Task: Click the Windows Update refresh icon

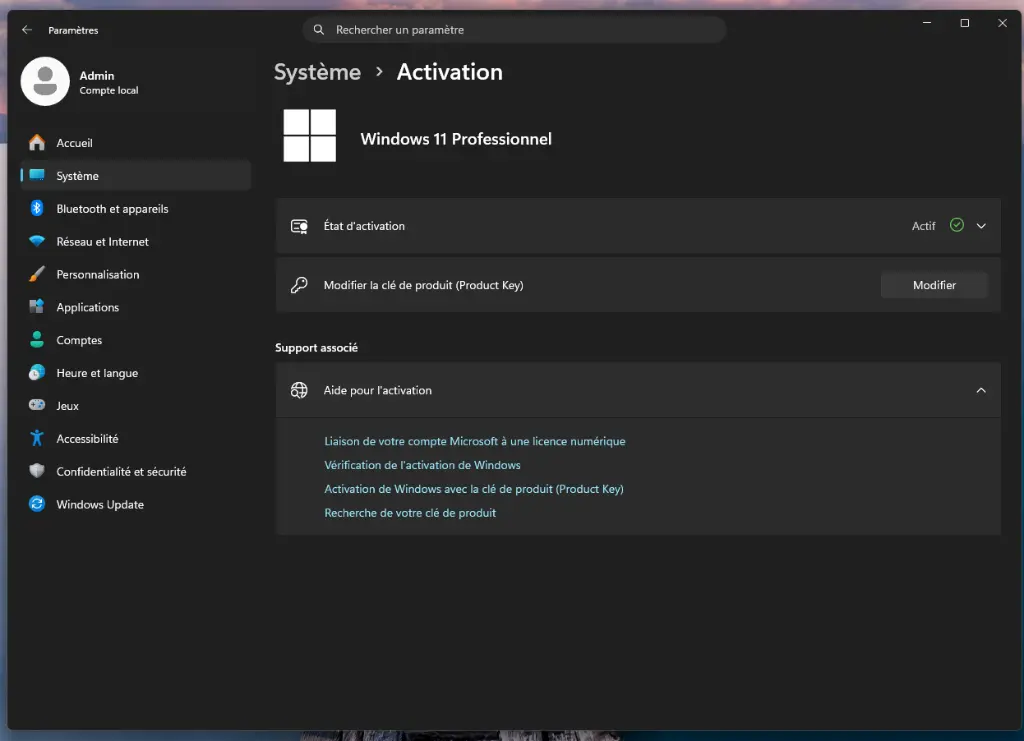Action: click(x=37, y=504)
